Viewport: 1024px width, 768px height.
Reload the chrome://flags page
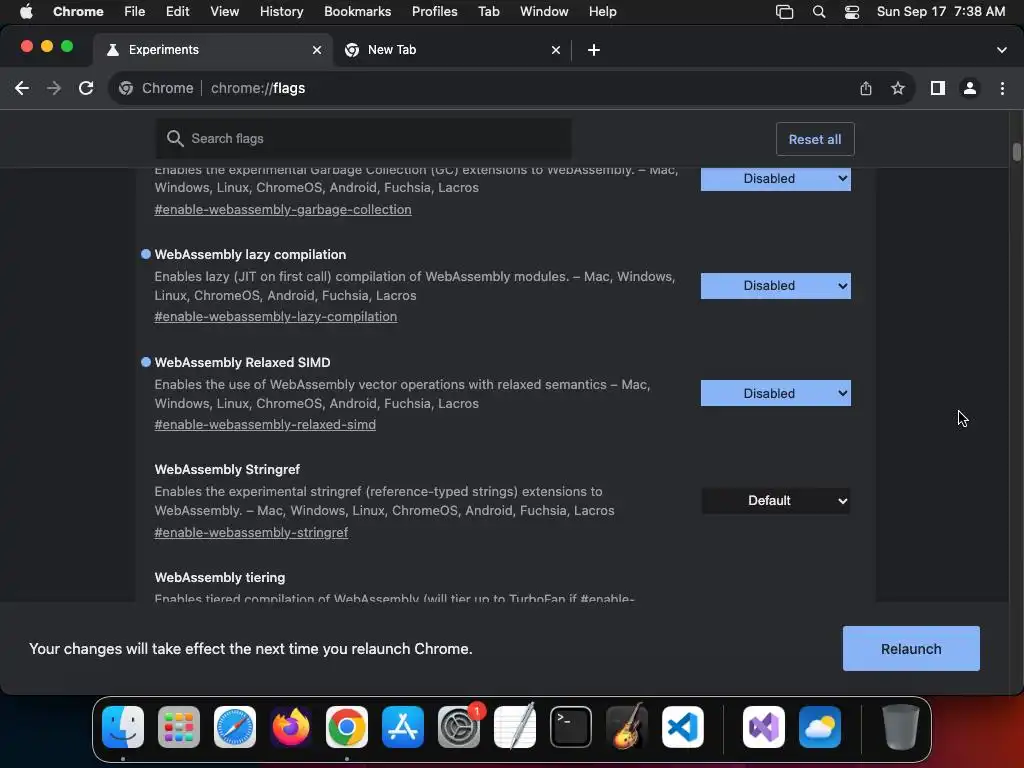[86, 88]
